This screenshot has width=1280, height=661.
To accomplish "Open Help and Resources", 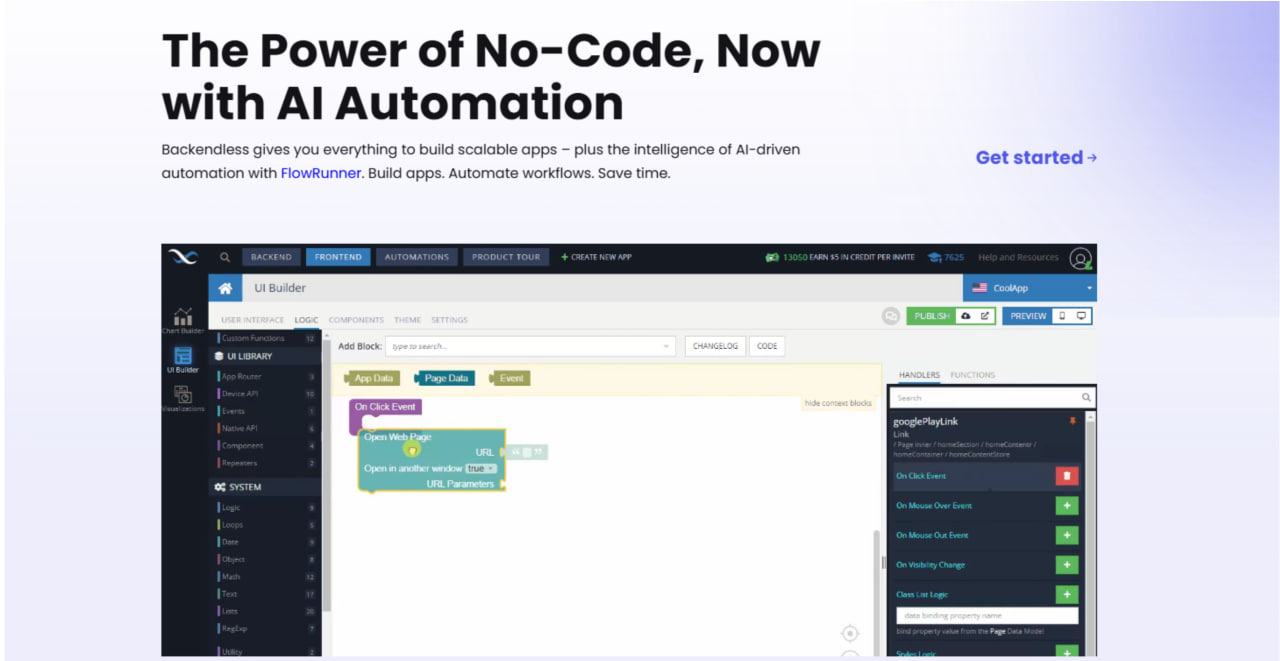I will 1018,257.
